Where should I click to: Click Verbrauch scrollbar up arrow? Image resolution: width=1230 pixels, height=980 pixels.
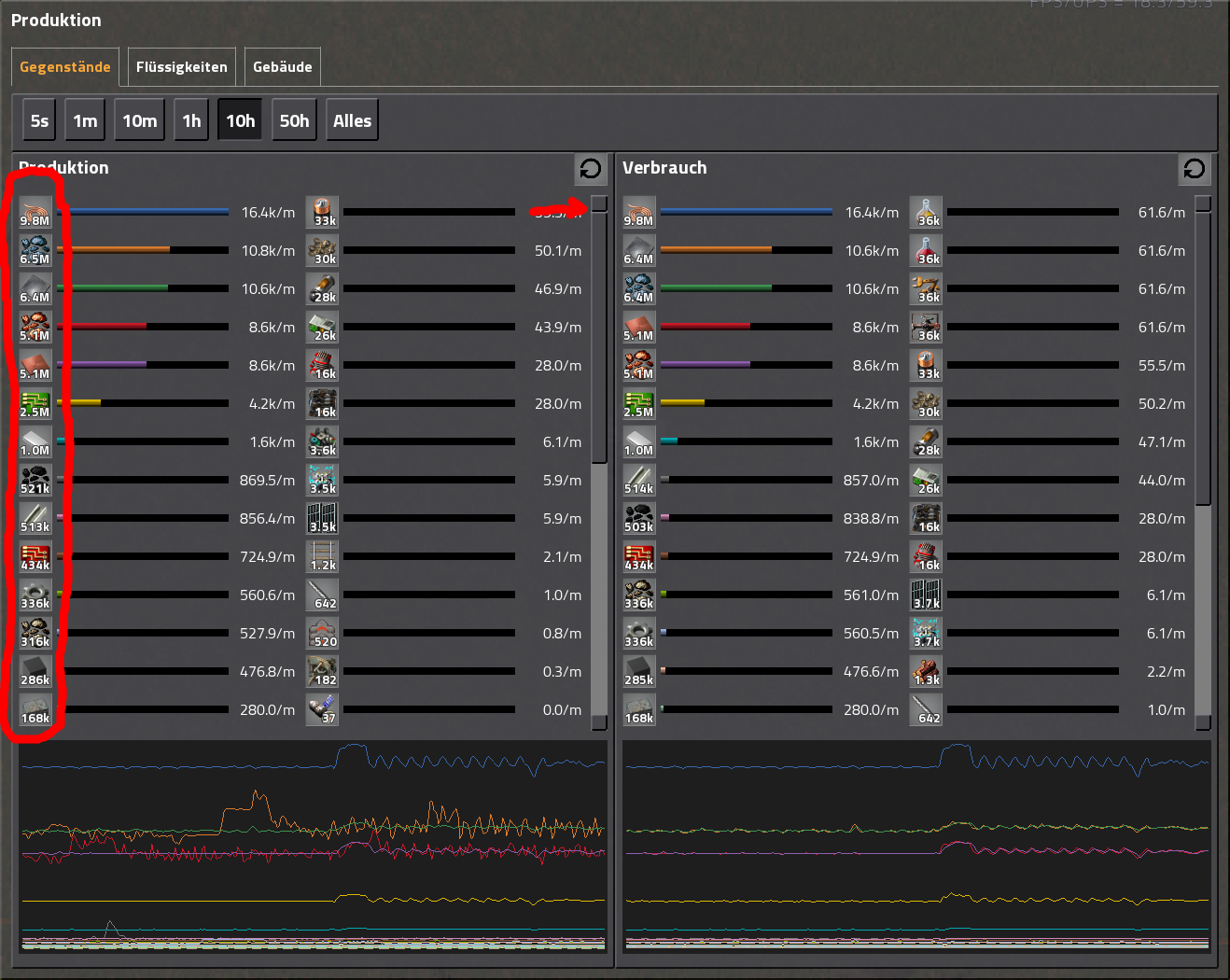click(1204, 203)
